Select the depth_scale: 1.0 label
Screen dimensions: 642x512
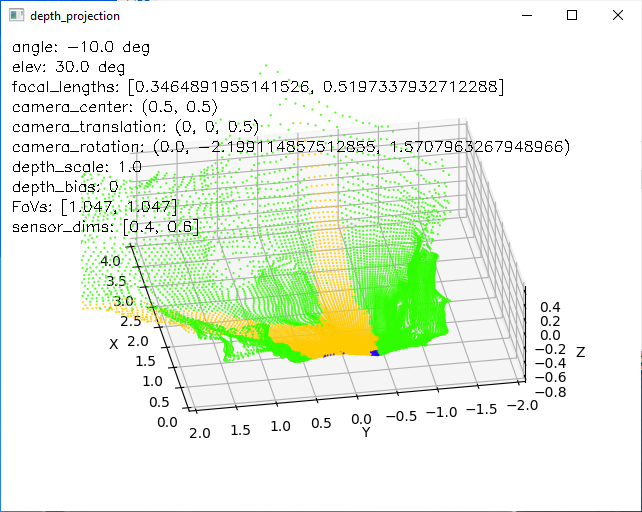point(77,167)
